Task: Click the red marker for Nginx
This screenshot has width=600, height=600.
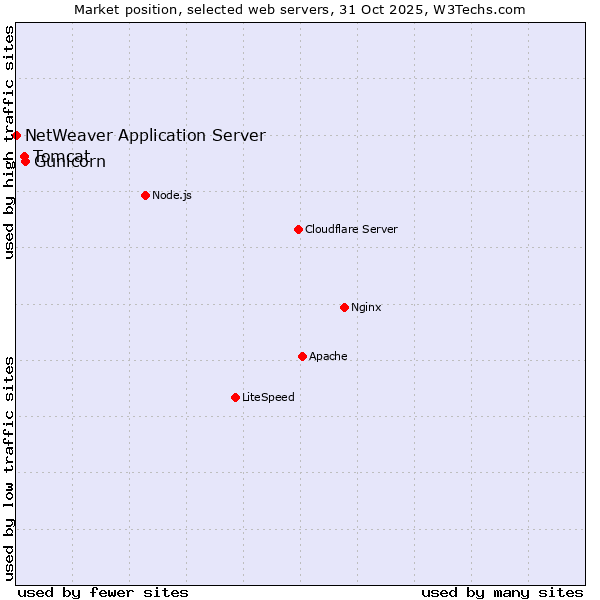Action: 344,307
